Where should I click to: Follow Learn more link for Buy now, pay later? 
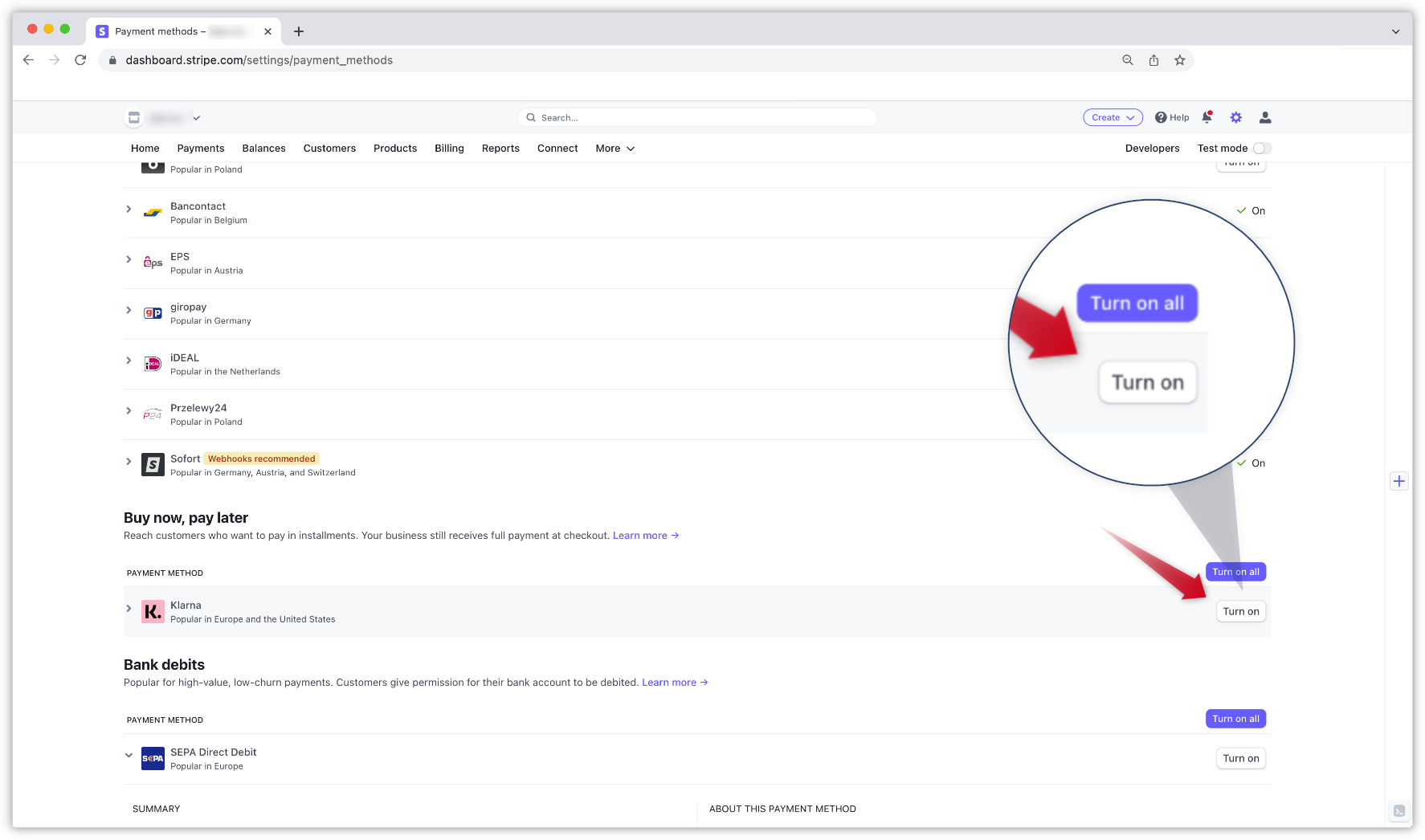click(x=645, y=536)
